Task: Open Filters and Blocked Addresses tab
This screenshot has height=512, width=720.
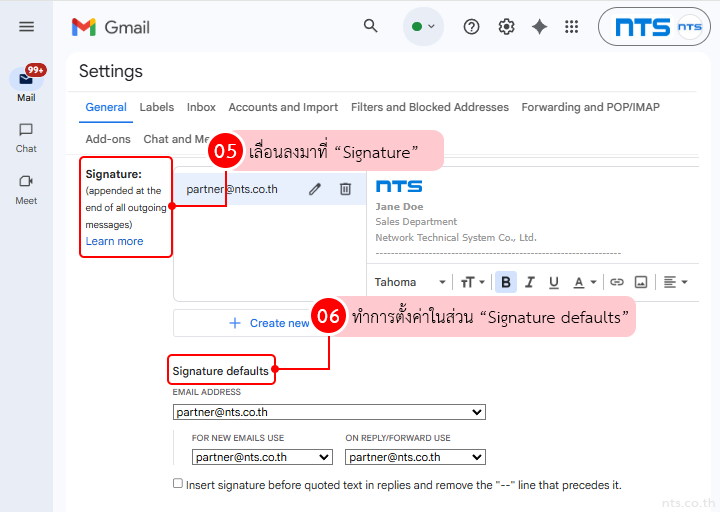Action: 430,107
